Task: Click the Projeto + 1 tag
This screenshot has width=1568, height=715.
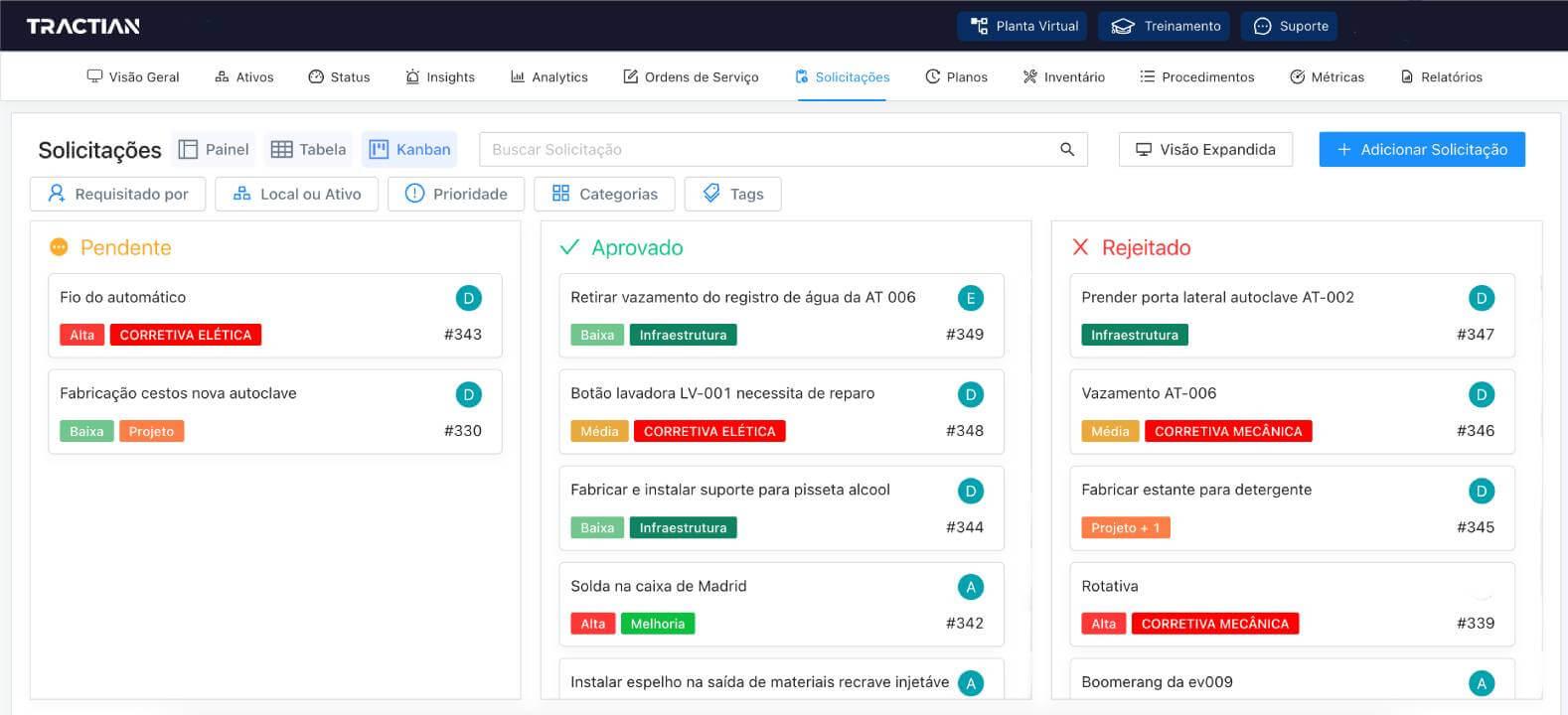Action: (x=1126, y=527)
